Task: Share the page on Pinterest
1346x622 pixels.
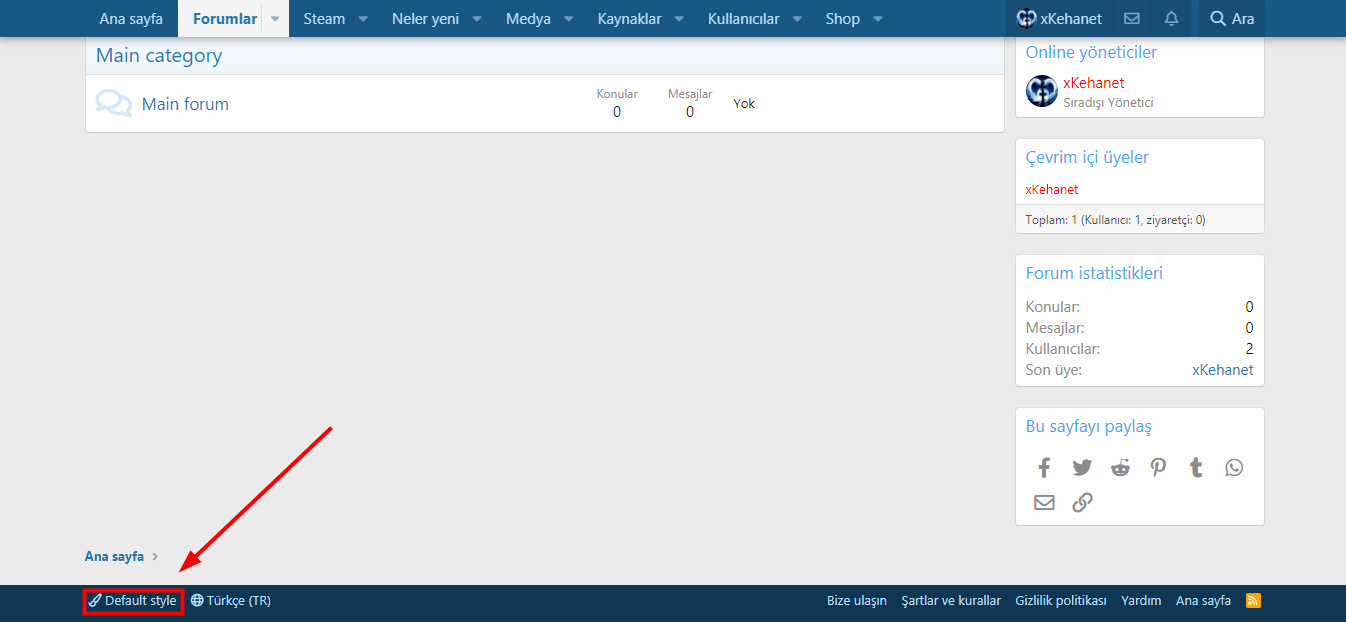Action: 1158,467
